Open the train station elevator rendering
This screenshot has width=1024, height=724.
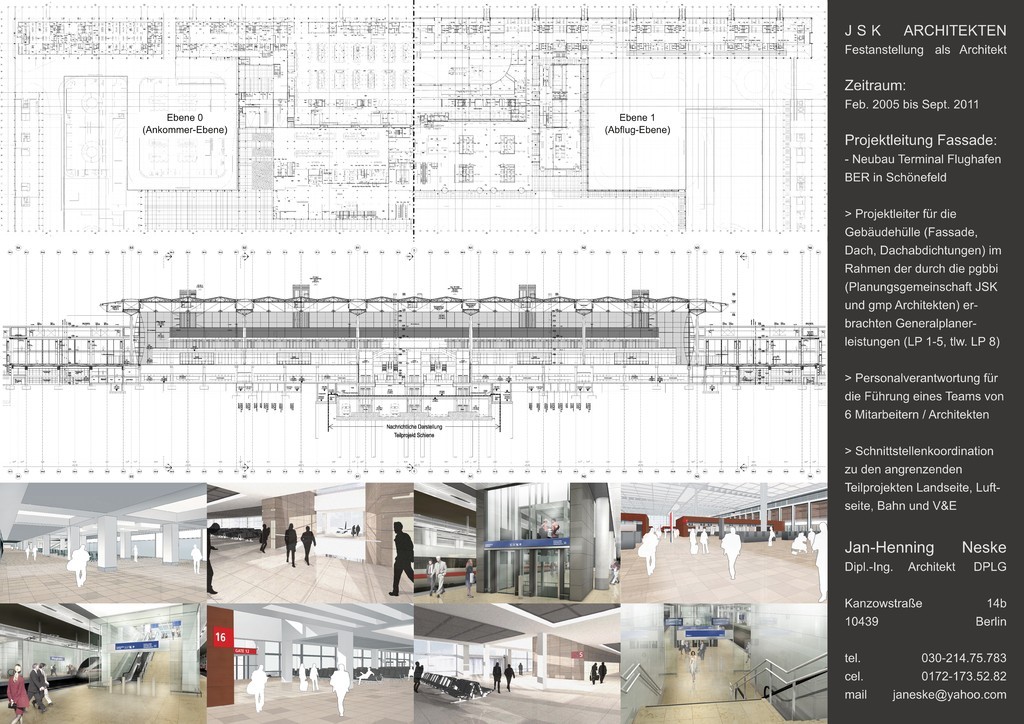point(516,542)
